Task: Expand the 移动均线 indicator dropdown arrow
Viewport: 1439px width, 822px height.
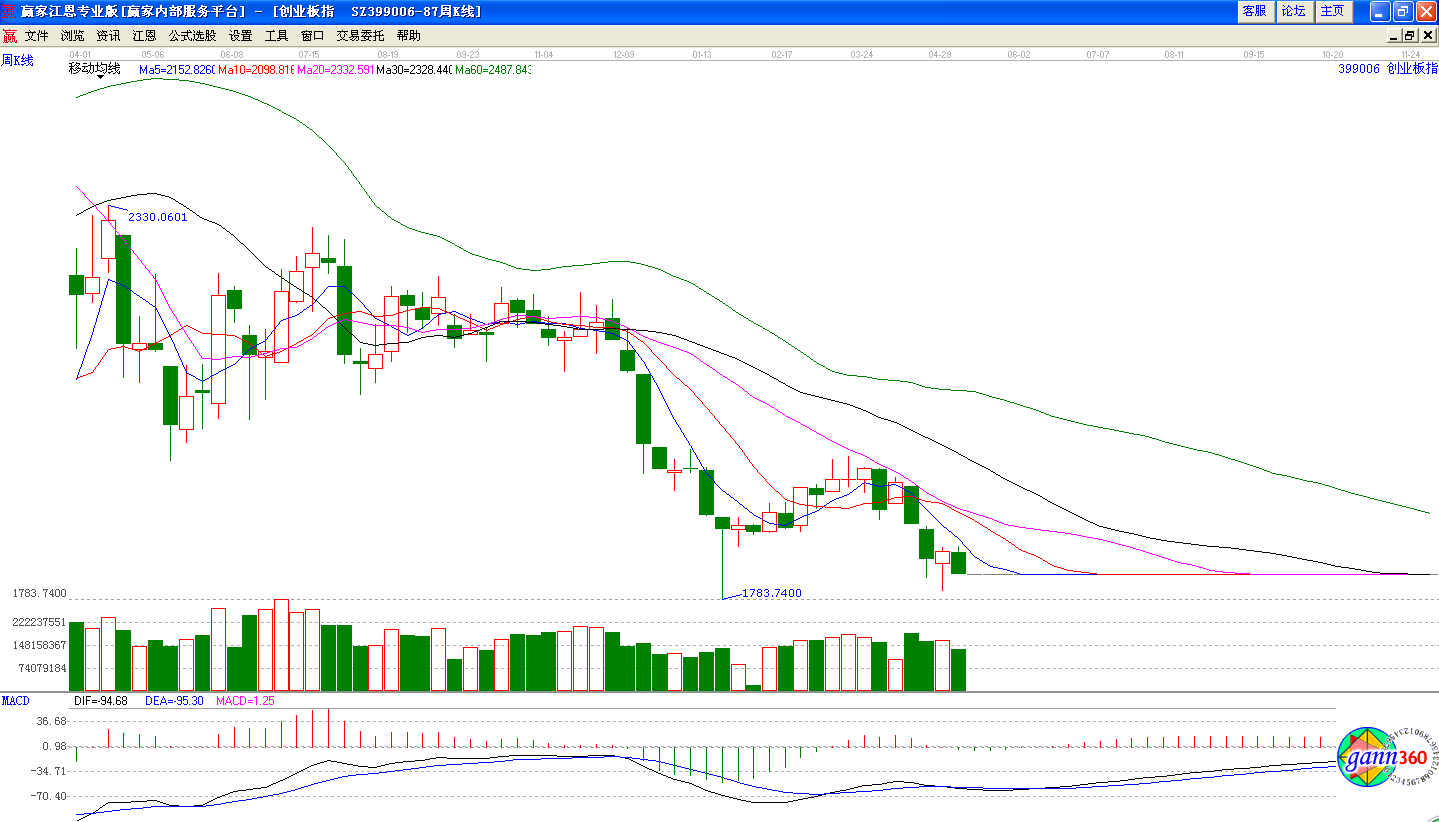Action: [x=100, y=78]
